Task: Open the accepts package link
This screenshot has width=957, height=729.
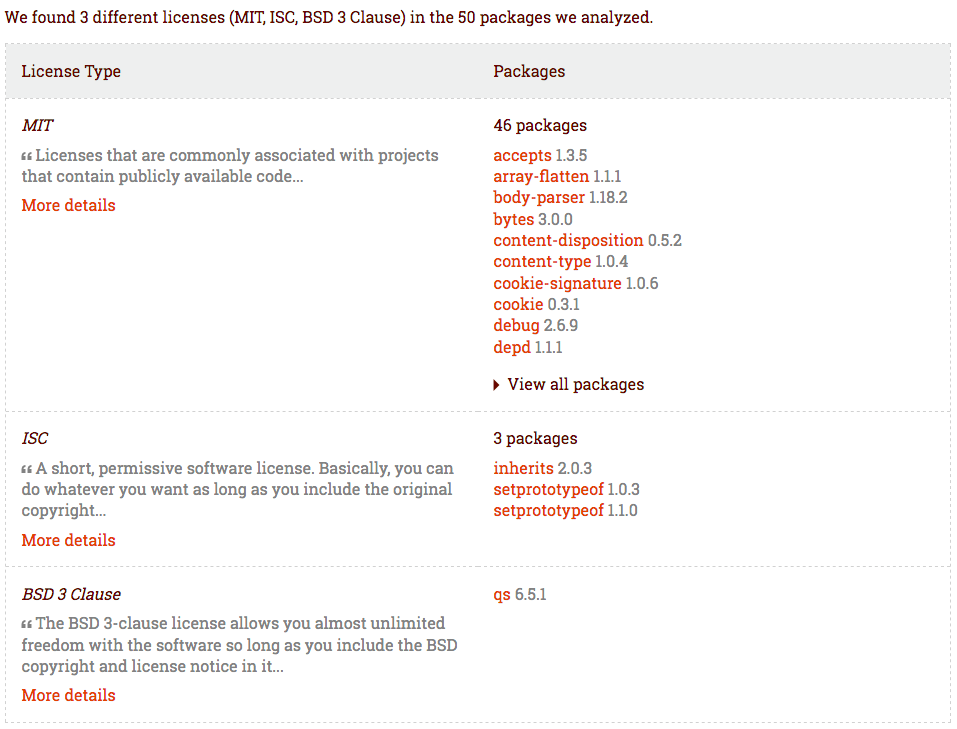Action: coord(522,155)
